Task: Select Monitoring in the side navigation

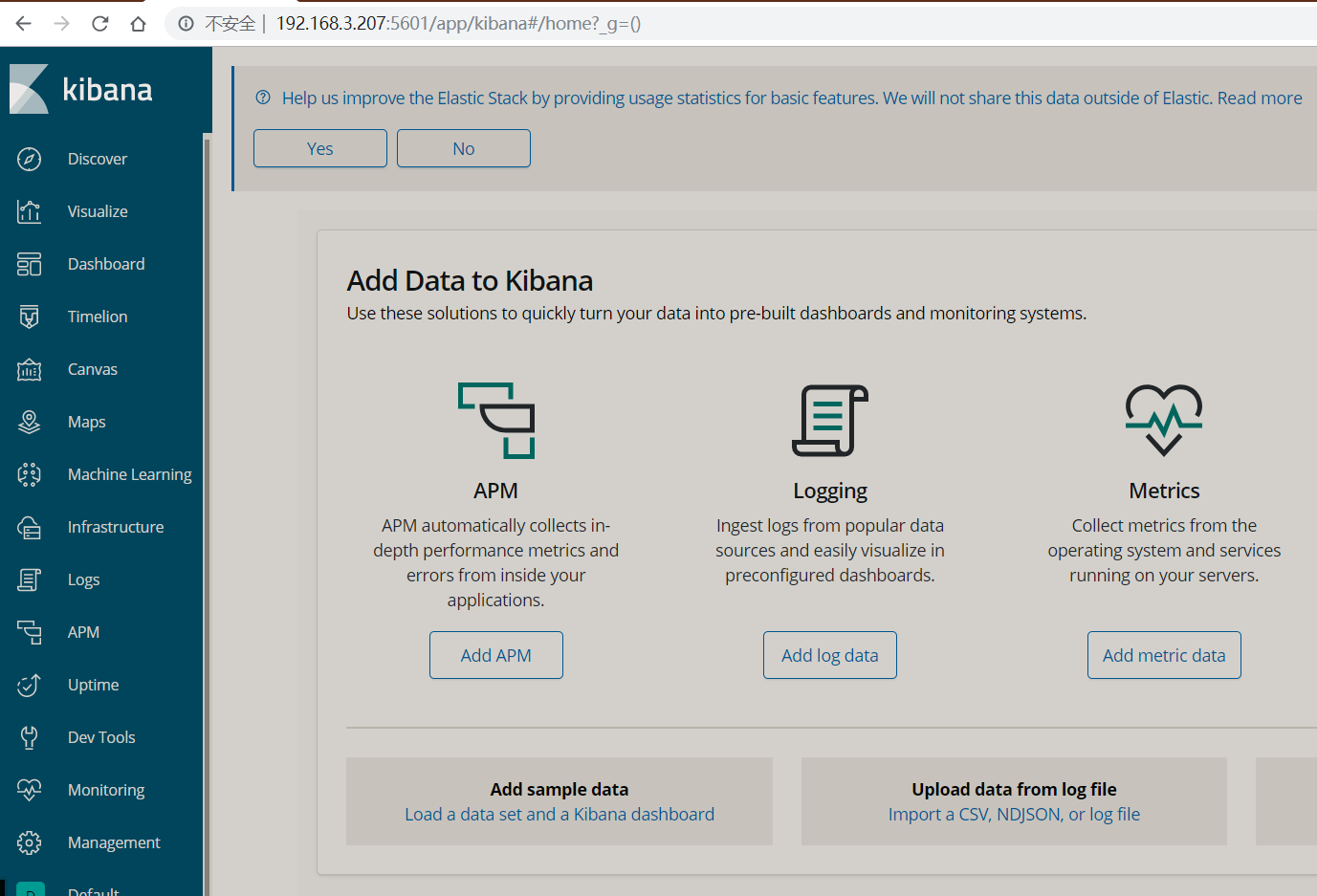Action: coord(105,790)
